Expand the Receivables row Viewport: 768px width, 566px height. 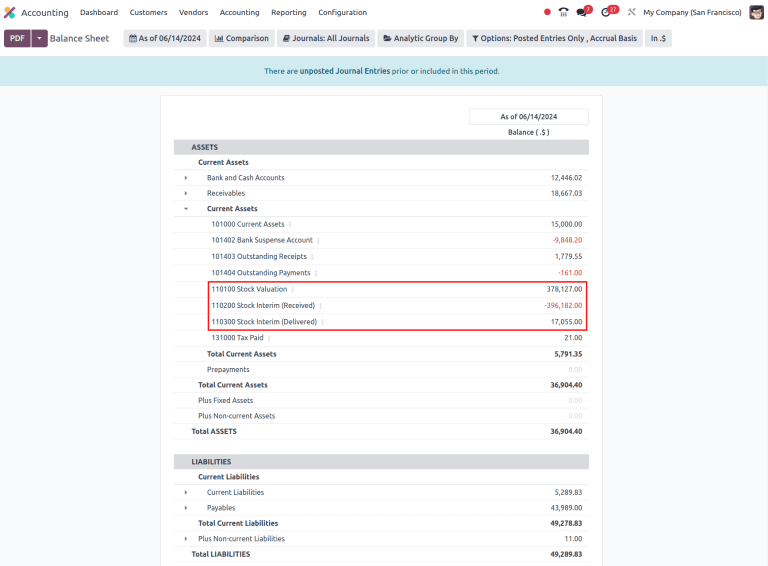[186, 193]
